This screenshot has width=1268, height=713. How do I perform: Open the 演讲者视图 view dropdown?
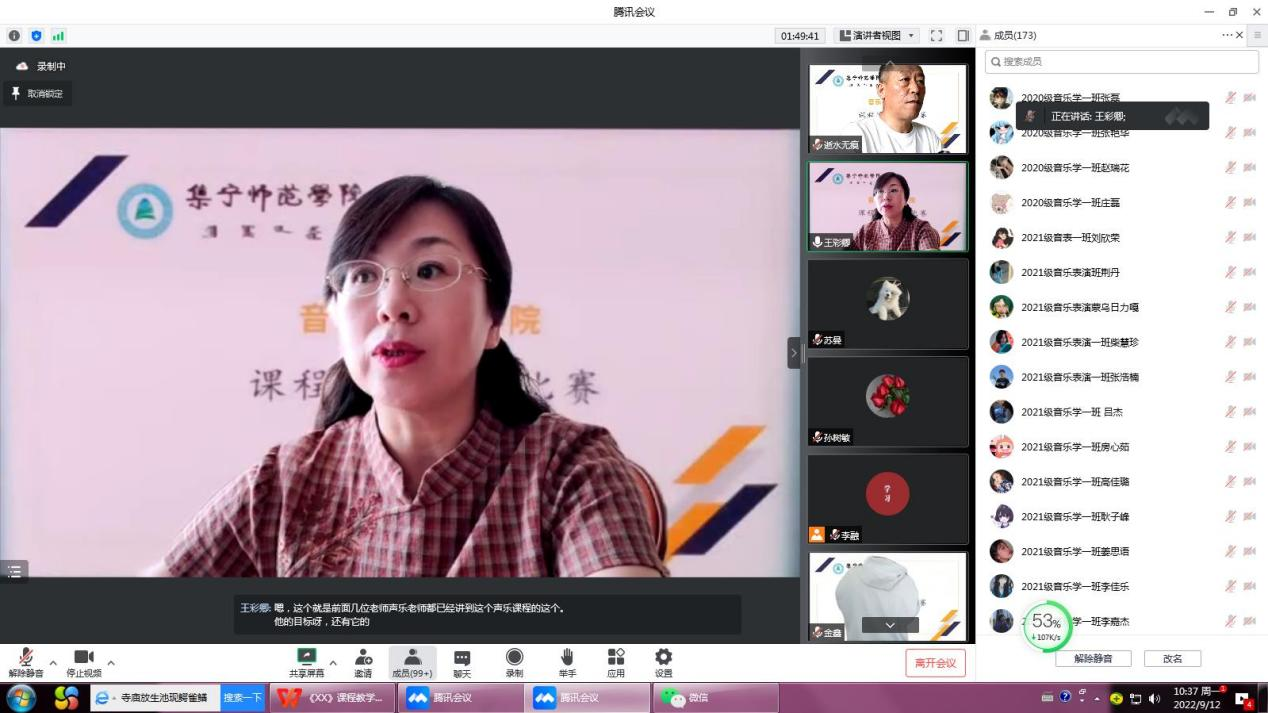[x=877, y=36]
